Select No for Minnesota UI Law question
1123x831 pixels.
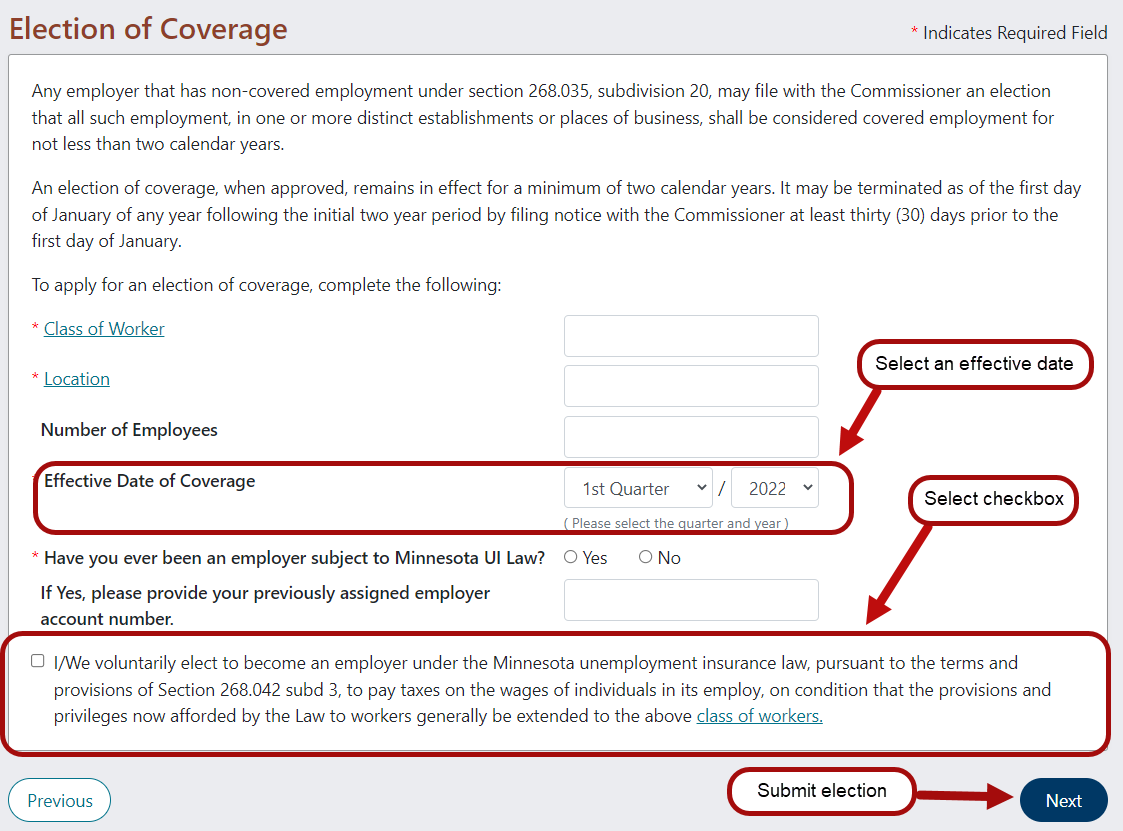point(646,557)
